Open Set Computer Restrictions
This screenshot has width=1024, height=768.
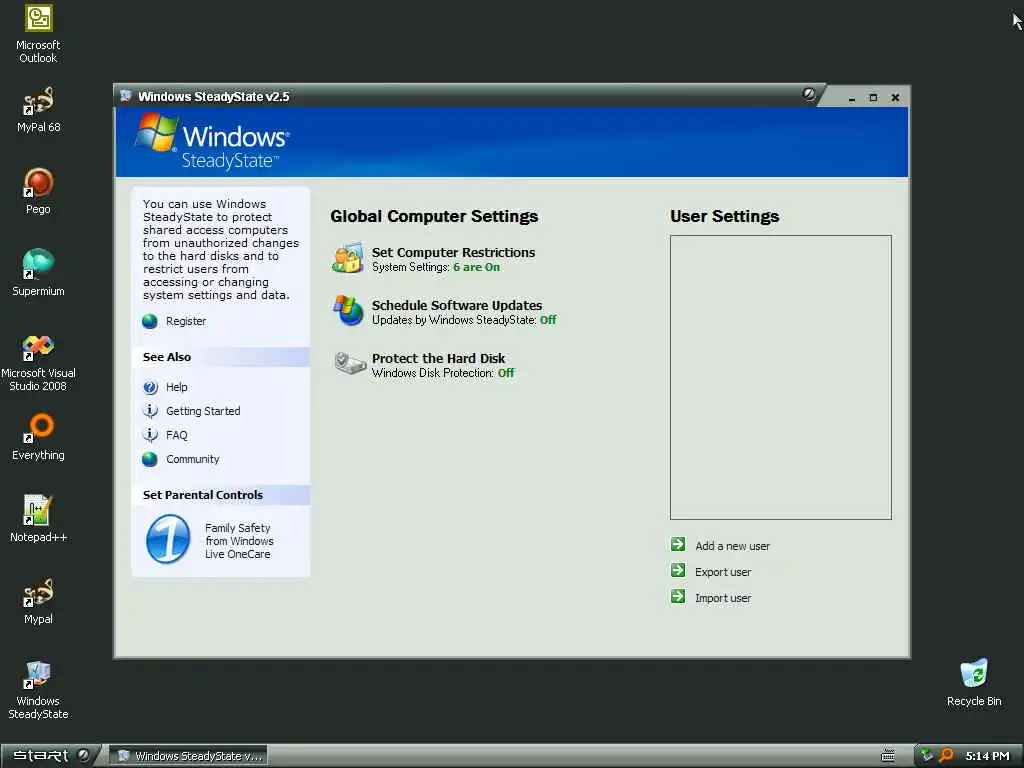click(453, 252)
